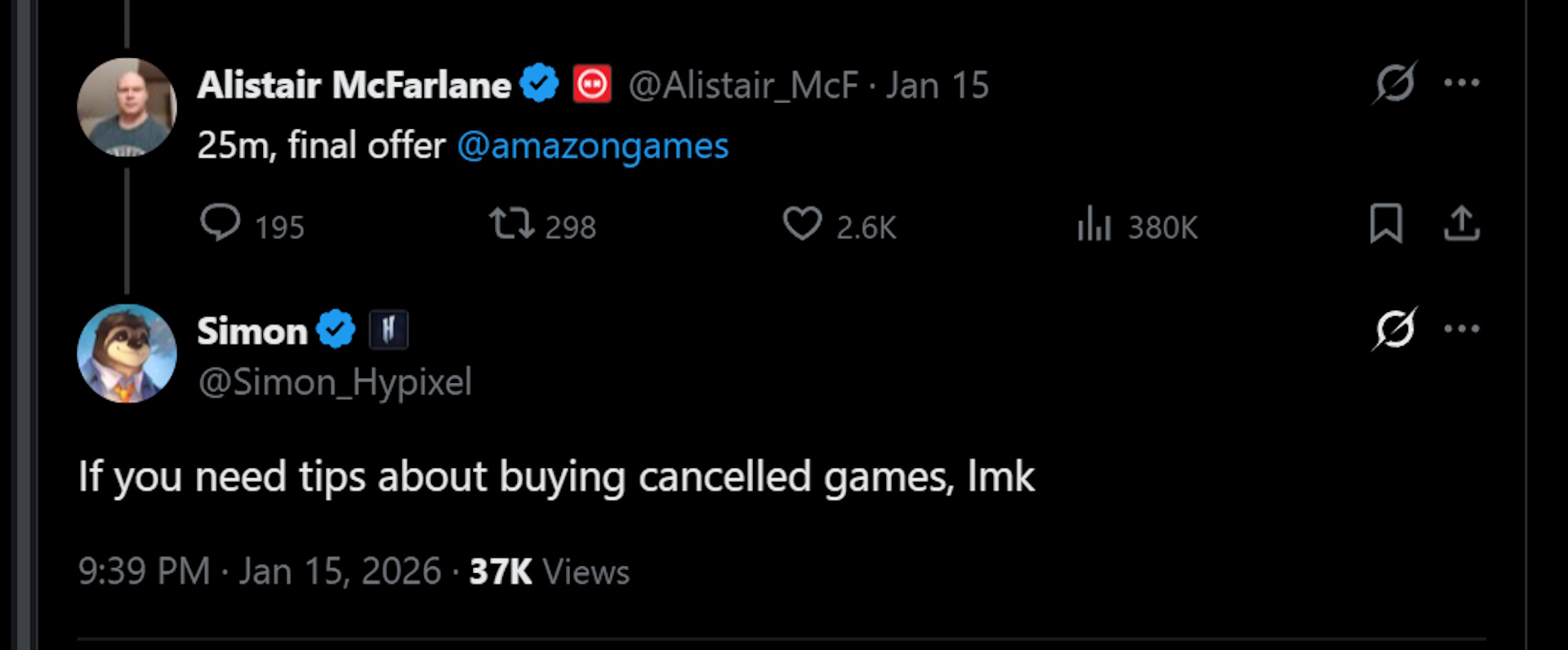Open the more options menu on Alistair's tweet

pyautogui.click(x=1463, y=82)
